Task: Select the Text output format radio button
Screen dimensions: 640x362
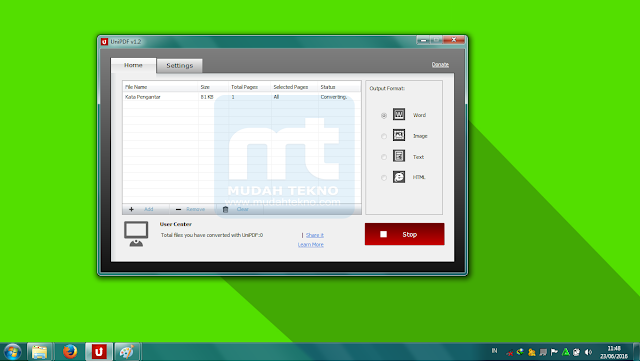Action: point(384,157)
